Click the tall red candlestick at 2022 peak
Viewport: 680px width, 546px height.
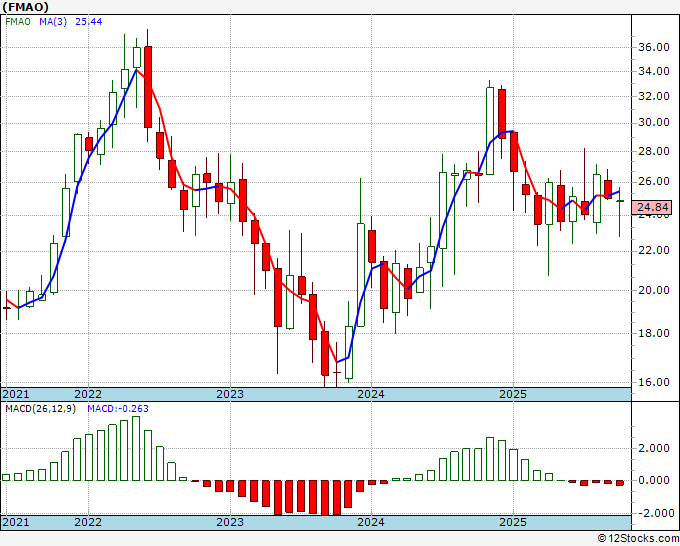pos(148,87)
